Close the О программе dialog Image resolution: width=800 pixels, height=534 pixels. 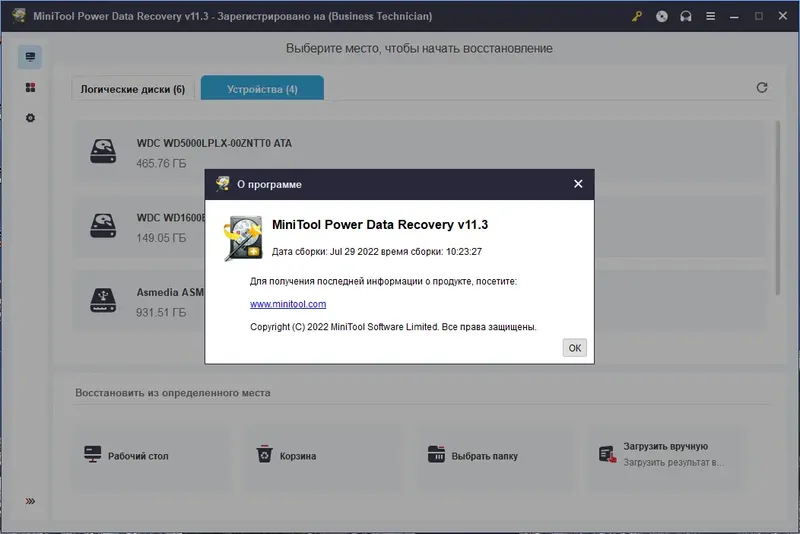(578, 184)
